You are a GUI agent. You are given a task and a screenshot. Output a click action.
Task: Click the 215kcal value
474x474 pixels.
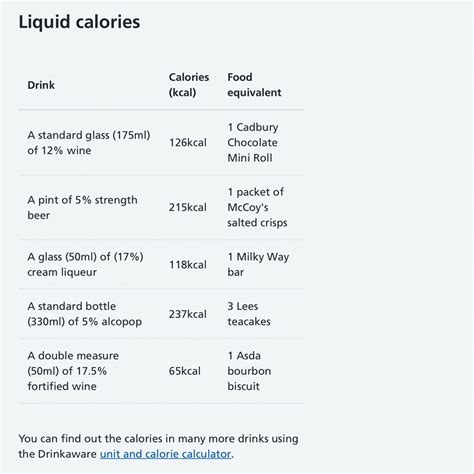[188, 207]
